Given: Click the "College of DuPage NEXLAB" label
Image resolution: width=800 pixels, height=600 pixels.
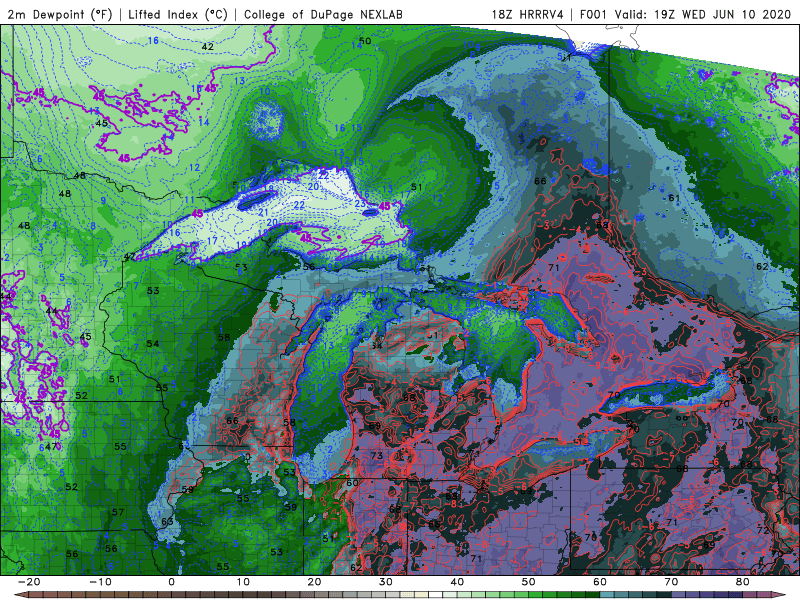Looking at the screenshot, I should [323, 14].
